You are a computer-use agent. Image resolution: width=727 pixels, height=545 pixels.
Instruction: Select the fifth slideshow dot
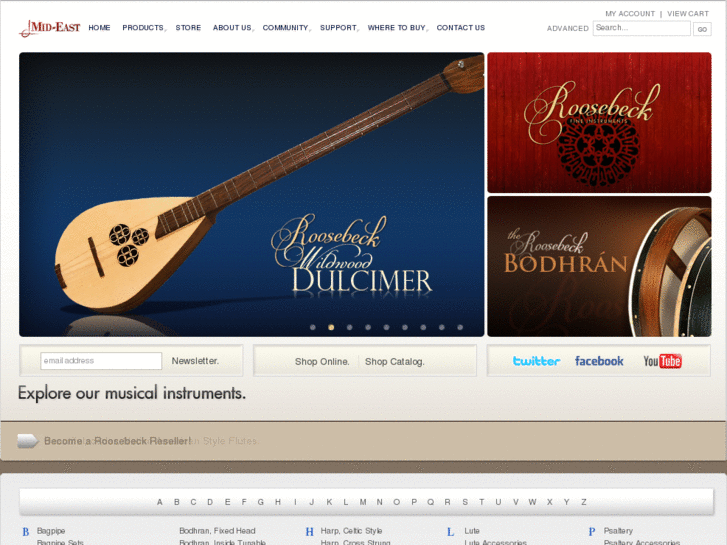pos(386,327)
